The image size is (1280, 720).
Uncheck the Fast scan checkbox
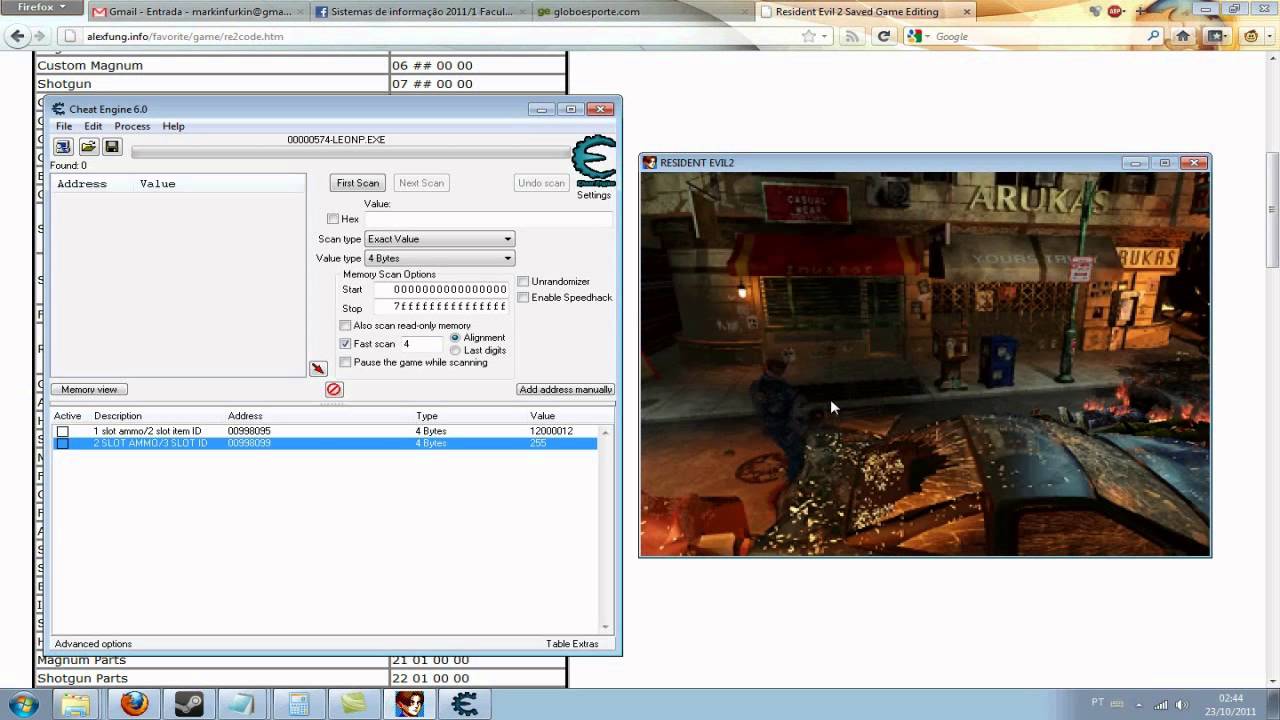tap(345, 344)
